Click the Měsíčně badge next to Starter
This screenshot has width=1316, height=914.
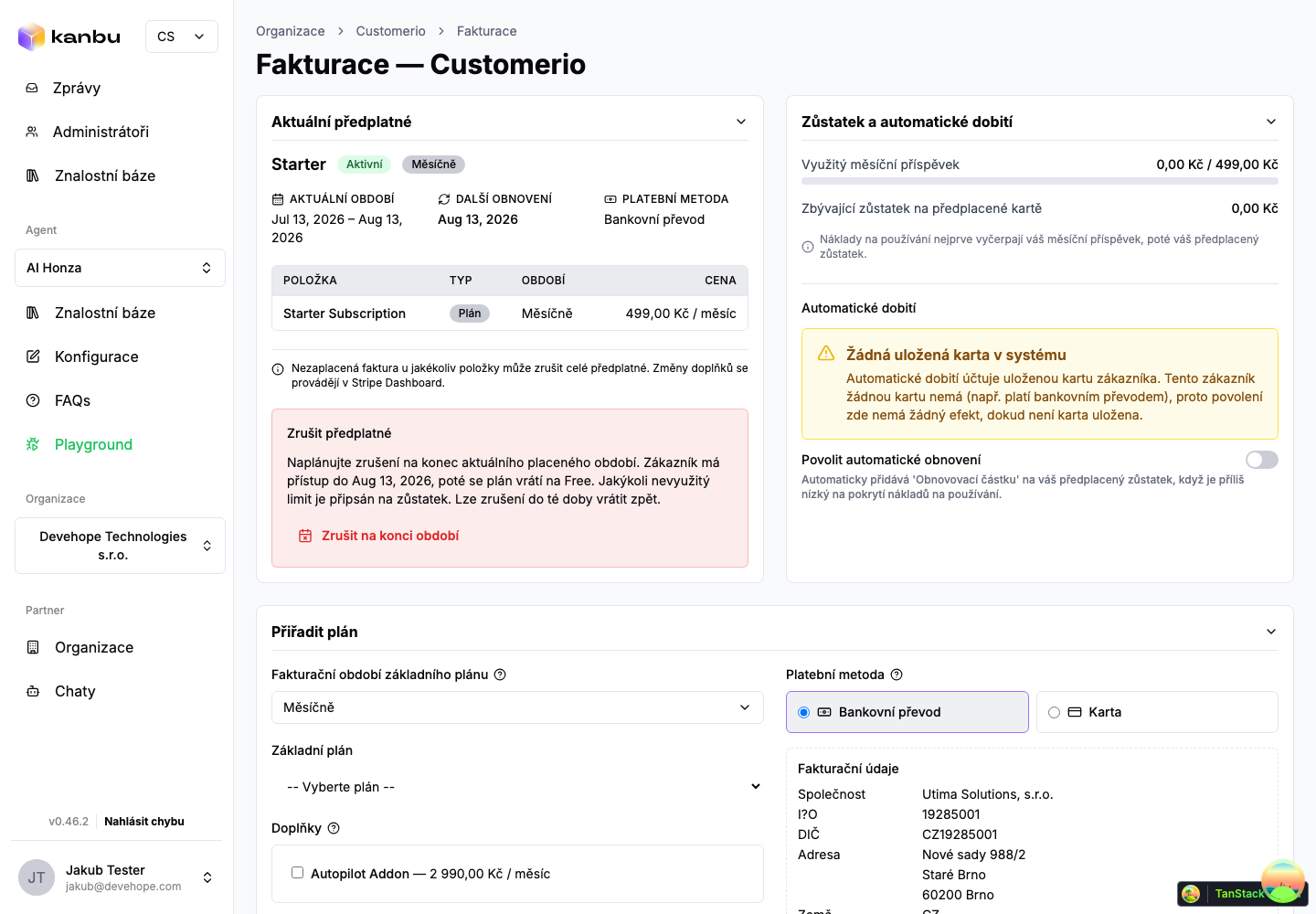point(434,165)
